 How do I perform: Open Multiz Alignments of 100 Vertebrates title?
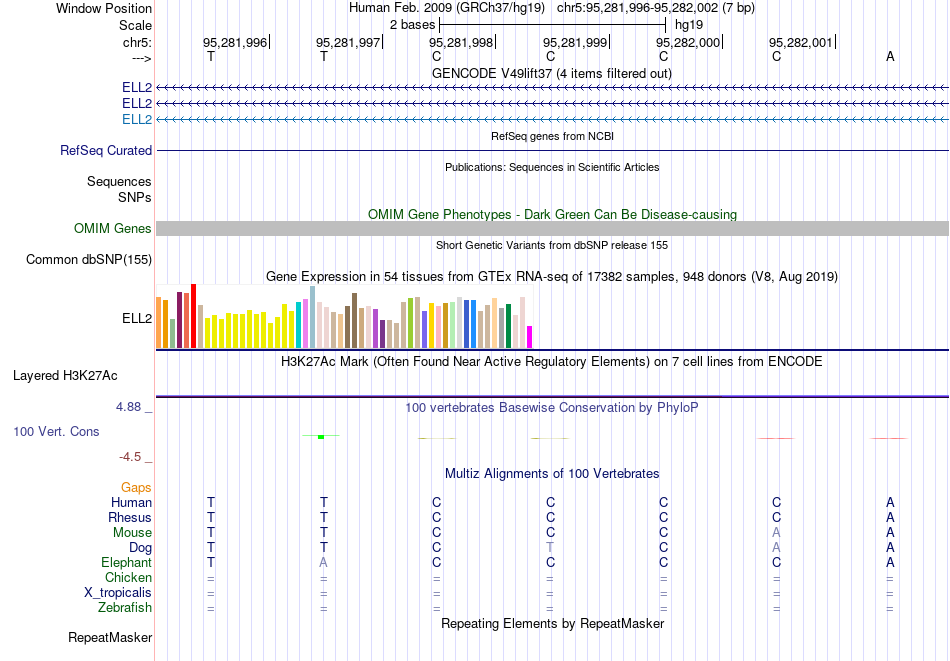coord(552,474)
